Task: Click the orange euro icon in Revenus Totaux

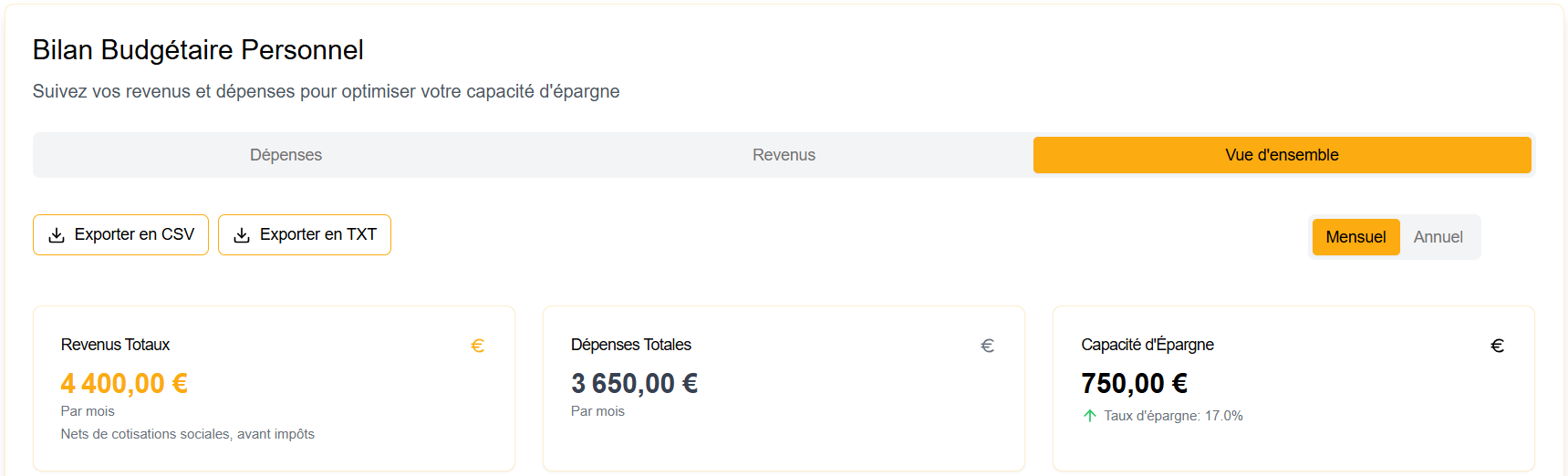Action: 477,346
